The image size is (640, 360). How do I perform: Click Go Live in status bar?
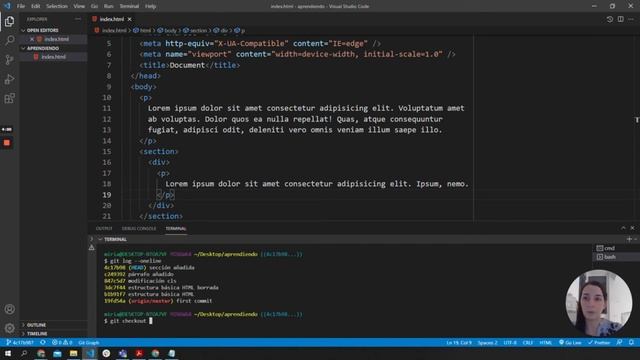(x=570, y=342)
